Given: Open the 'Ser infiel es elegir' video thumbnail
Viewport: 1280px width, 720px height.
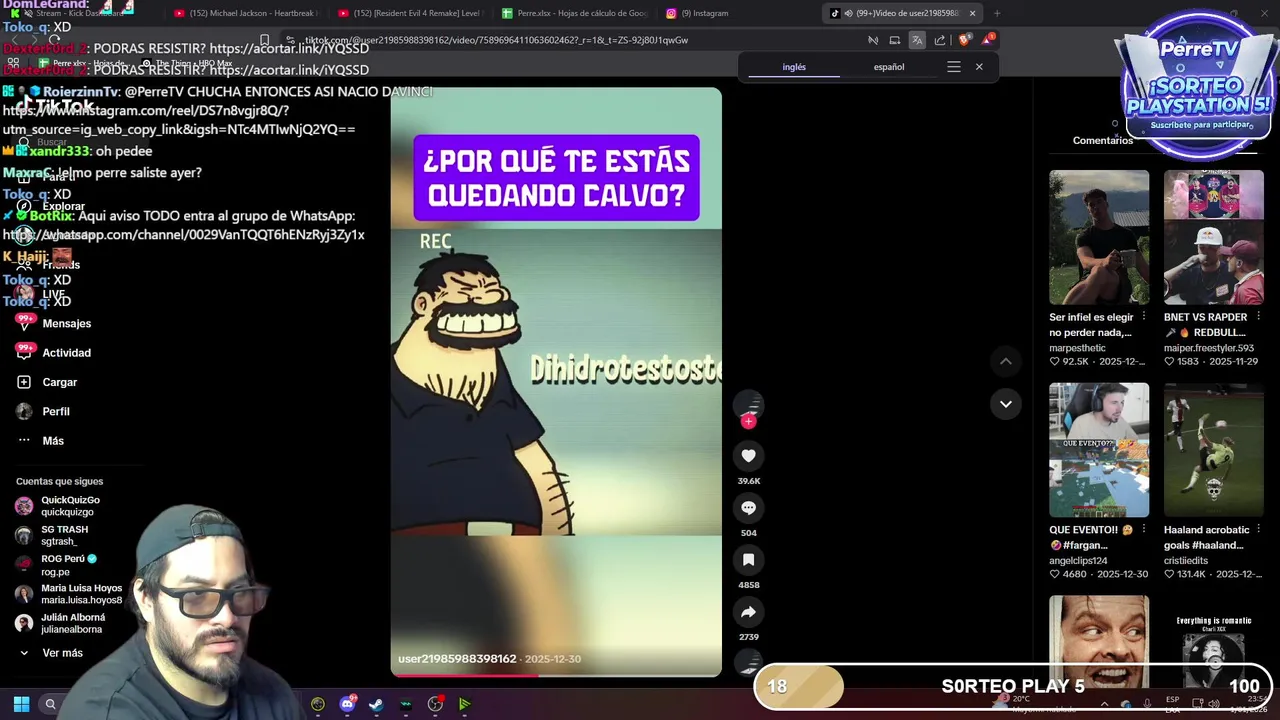Looking at the screenshot, I should tap(1099, 237).
